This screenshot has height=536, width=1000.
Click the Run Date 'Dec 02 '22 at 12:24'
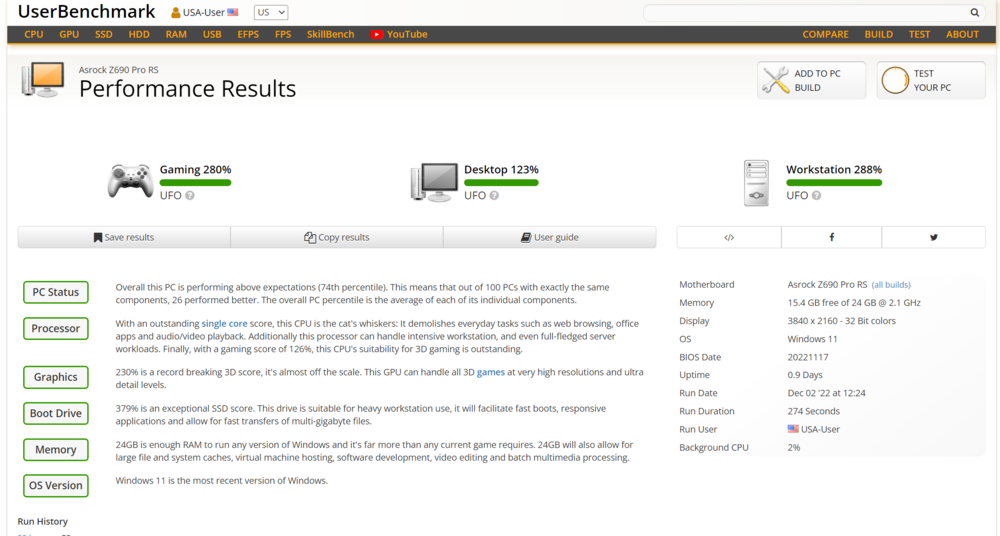pos(827,393)
